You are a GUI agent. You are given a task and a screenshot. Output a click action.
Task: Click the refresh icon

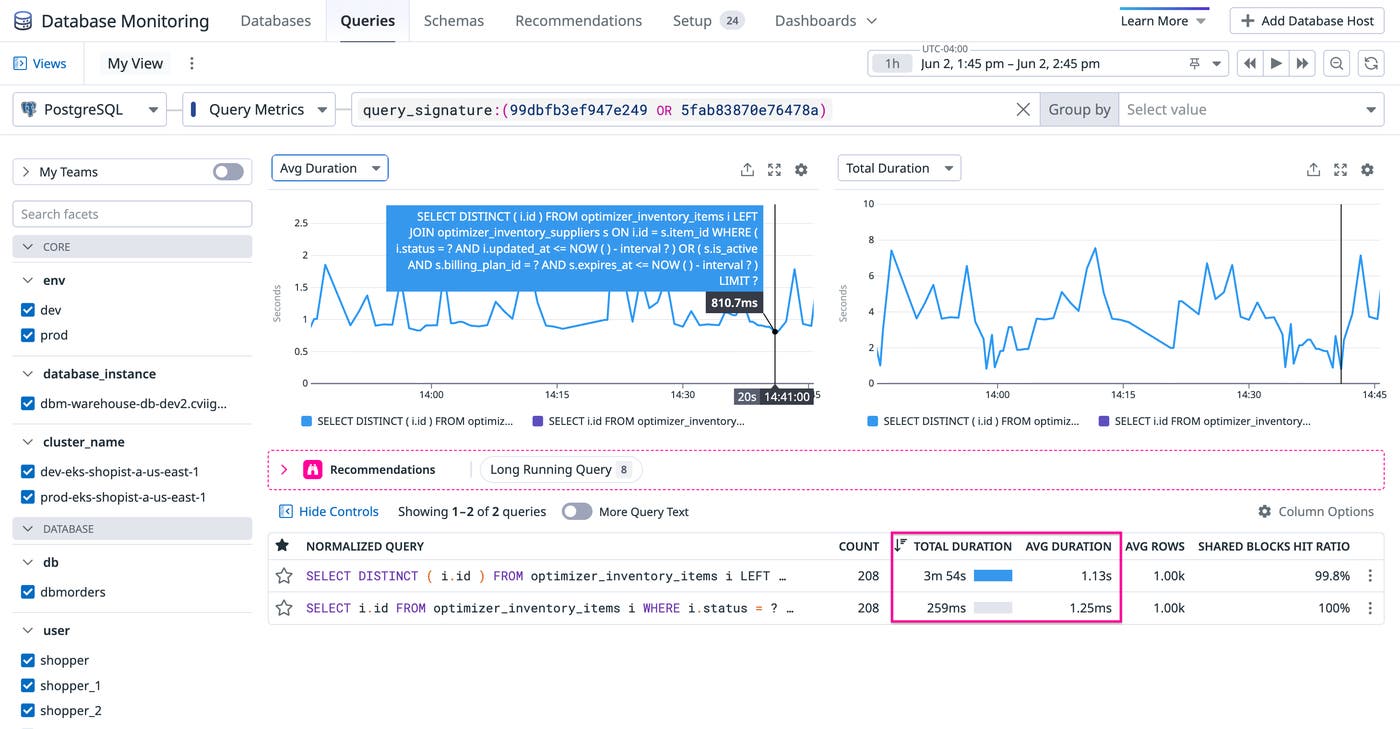tap(1371, 63)
